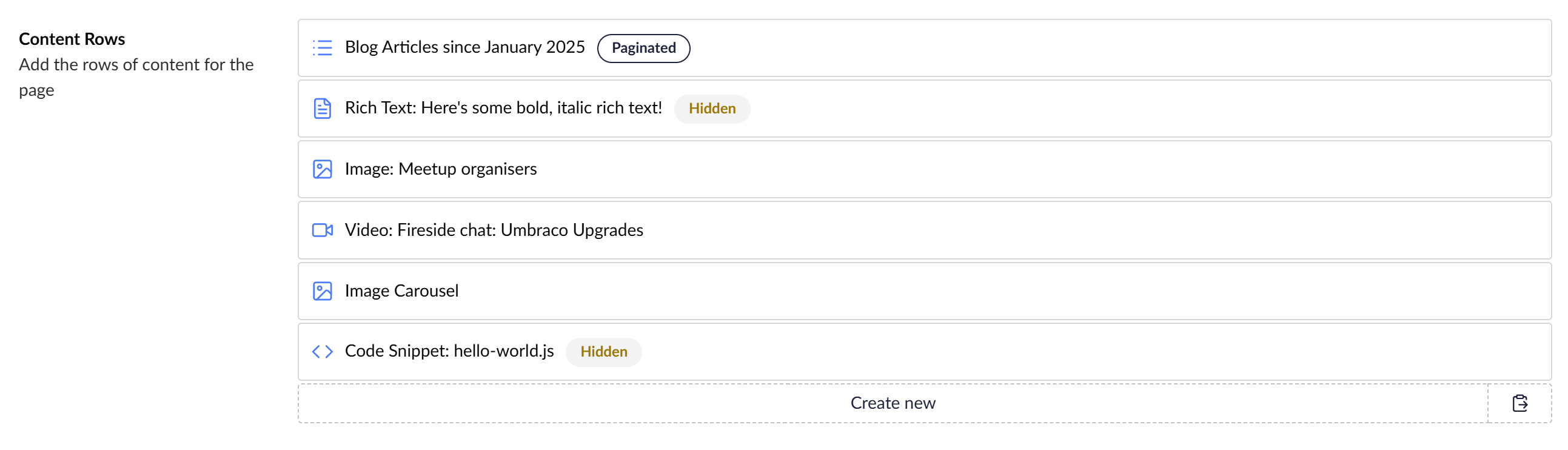The height and width of the screenshot is (450, 1568).
Task: Click the video camera icon on Fireside chat row
Action: coord(322,230)
